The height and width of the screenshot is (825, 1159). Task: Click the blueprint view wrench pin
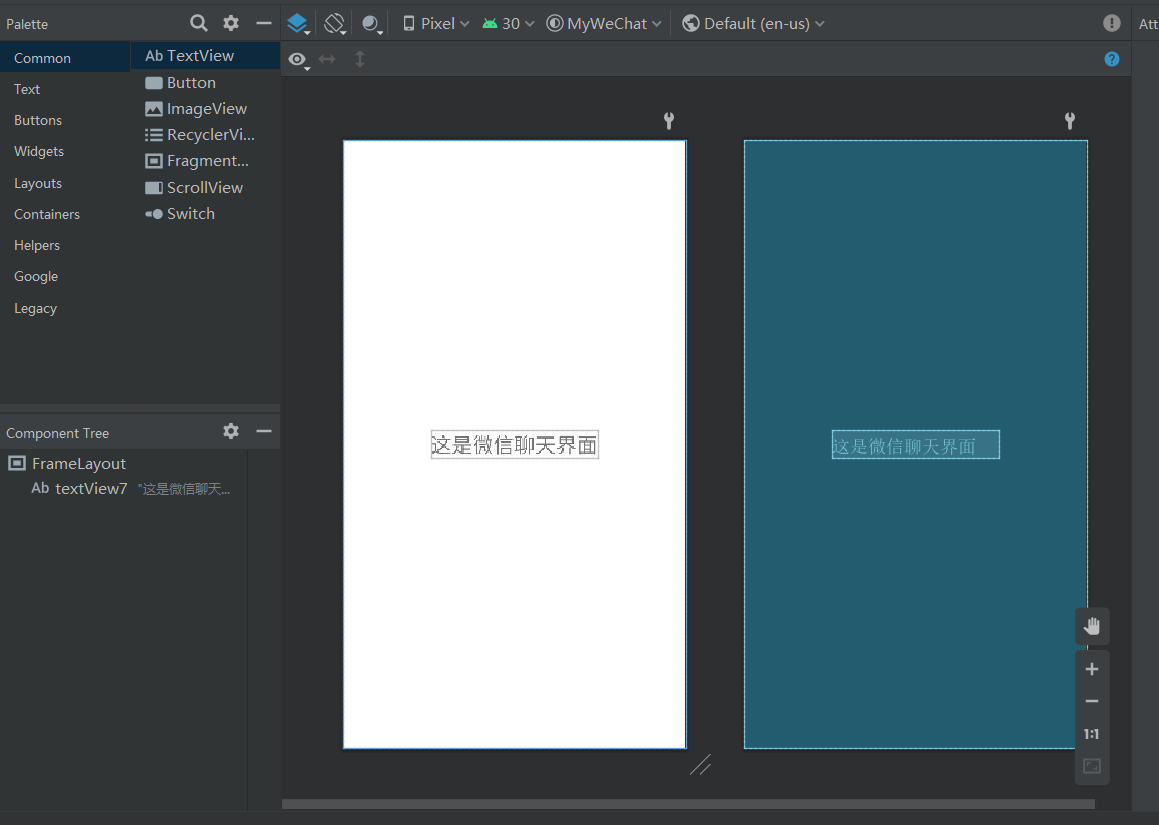pyautogui.click(x=1070, y=120)
